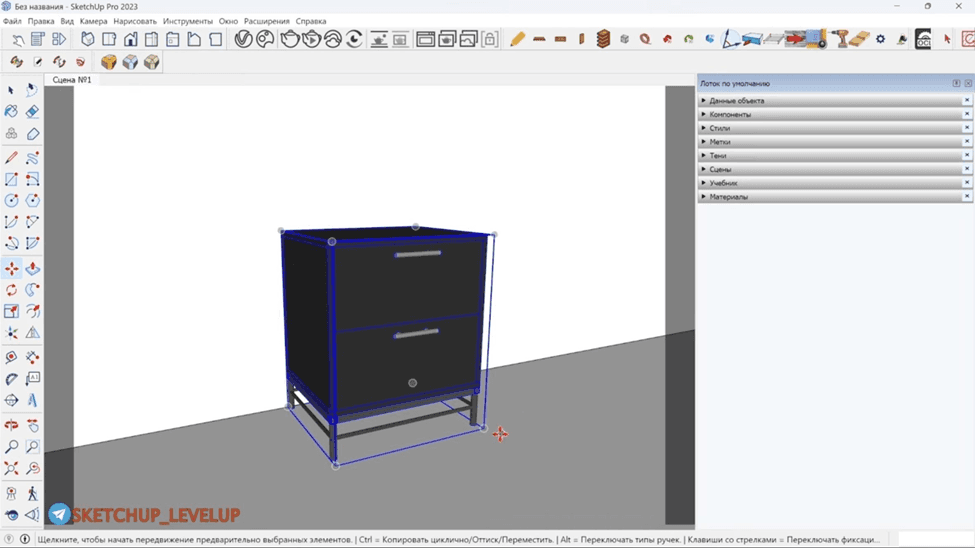Click the info icon in status bar

[25, 539]
